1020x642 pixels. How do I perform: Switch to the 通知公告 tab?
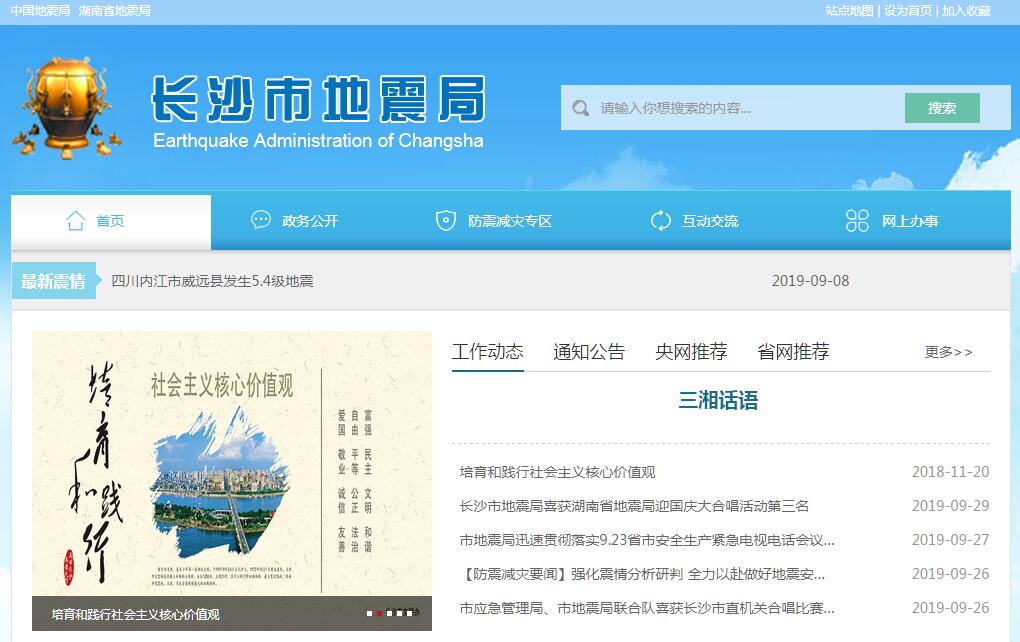click(x=589, y=352)
